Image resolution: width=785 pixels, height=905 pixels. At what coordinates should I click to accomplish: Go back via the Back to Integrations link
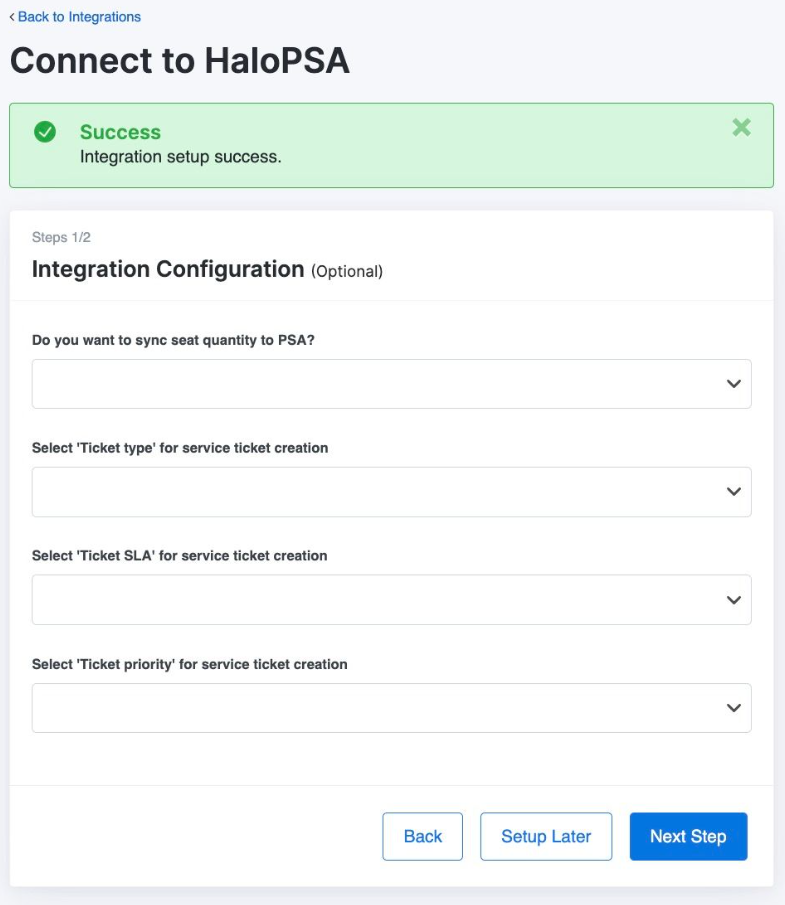tap(79, 17)
